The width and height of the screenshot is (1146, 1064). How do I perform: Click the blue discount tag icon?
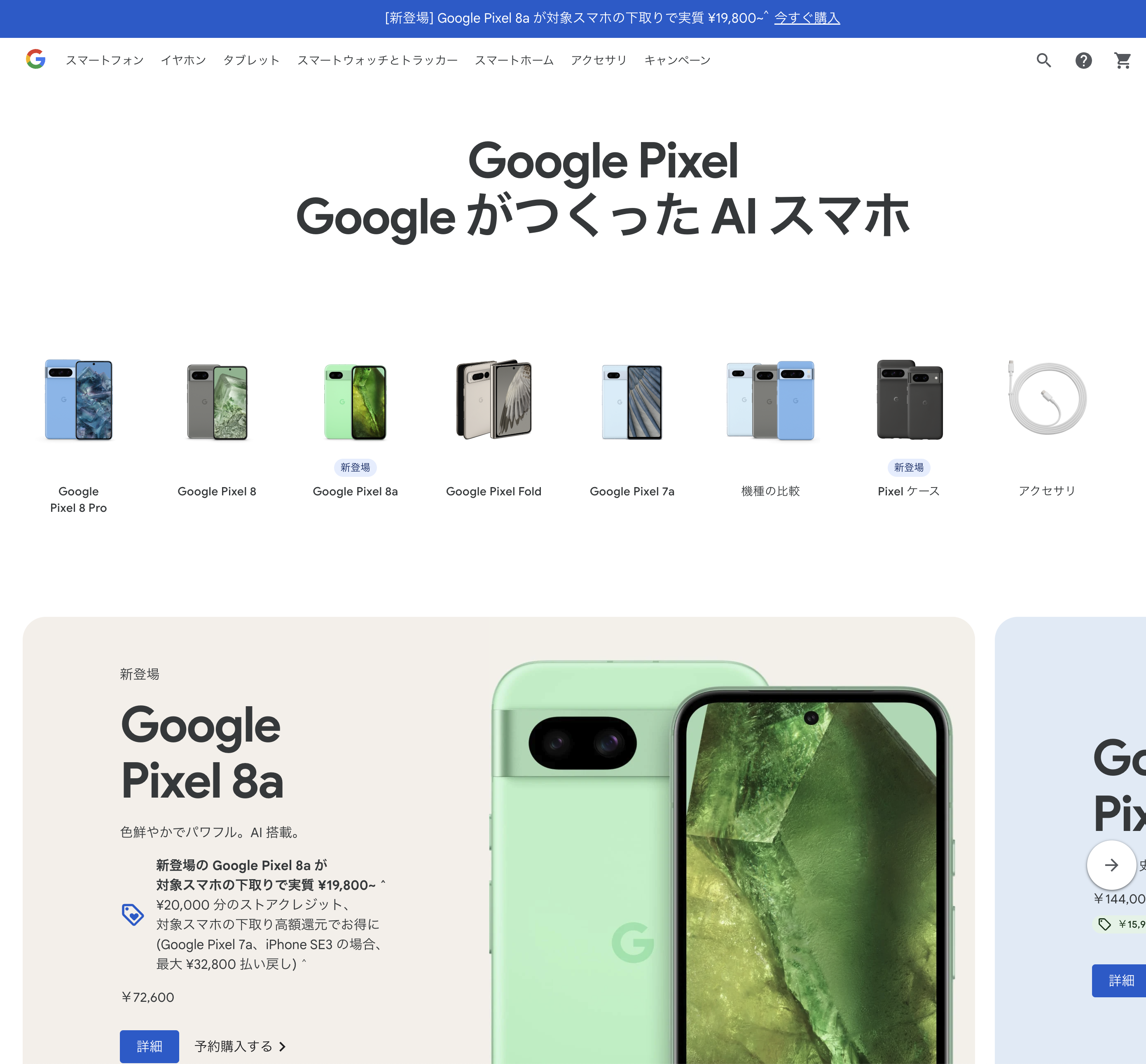pos(133,914)
